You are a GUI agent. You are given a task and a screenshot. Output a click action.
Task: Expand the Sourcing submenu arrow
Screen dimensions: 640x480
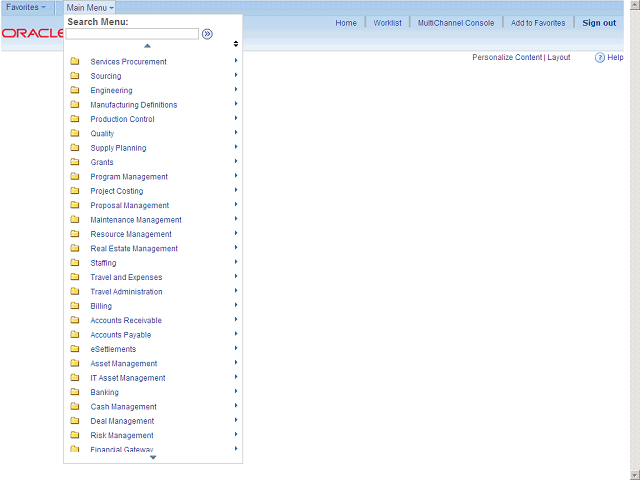coord(236,75)
